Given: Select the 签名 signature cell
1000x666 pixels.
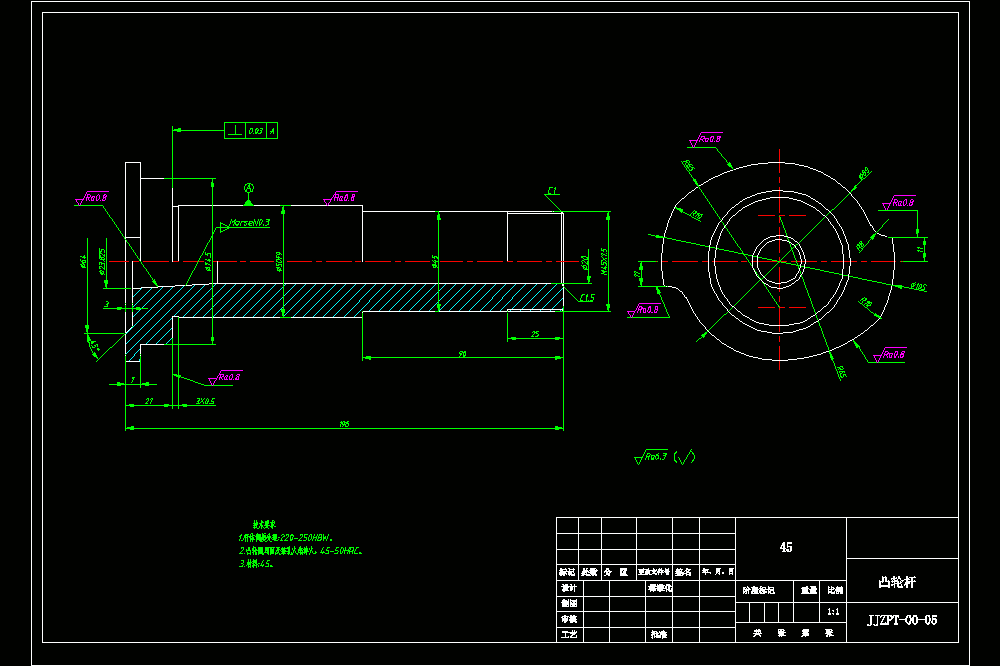Looking at the screenshot, I should pos(684,572).
